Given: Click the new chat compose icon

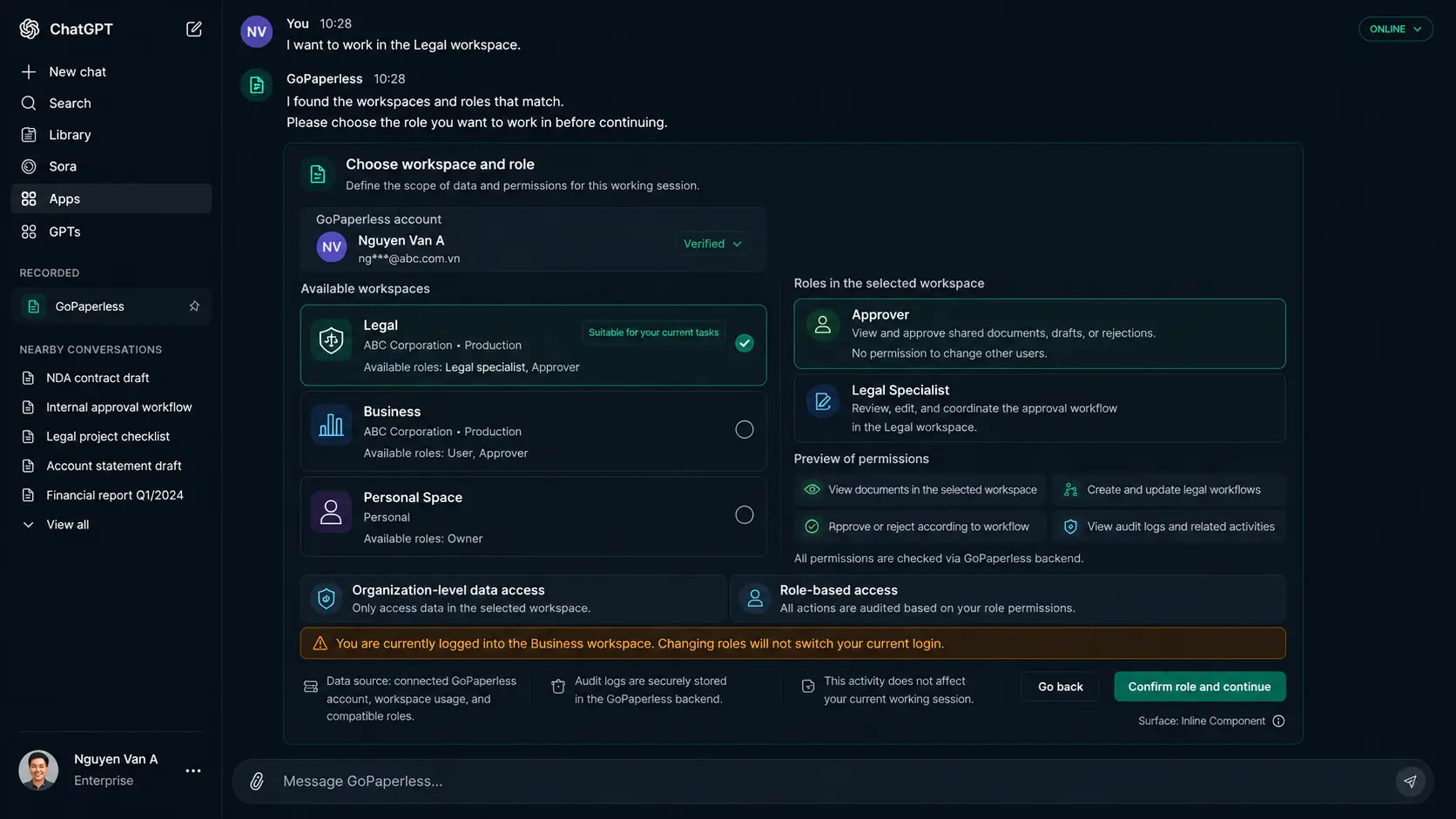Looking at the screenshot, I should pos(194,29).
